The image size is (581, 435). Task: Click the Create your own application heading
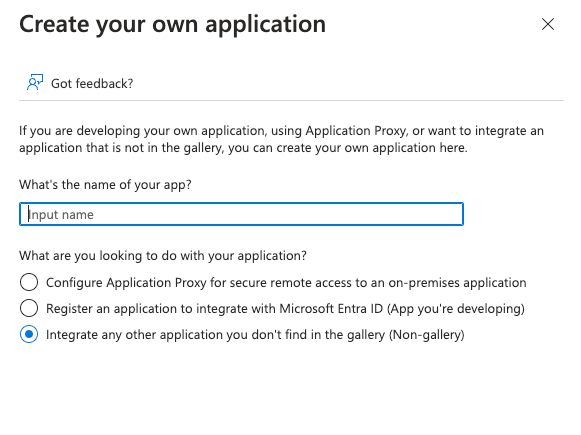[173, 24]
